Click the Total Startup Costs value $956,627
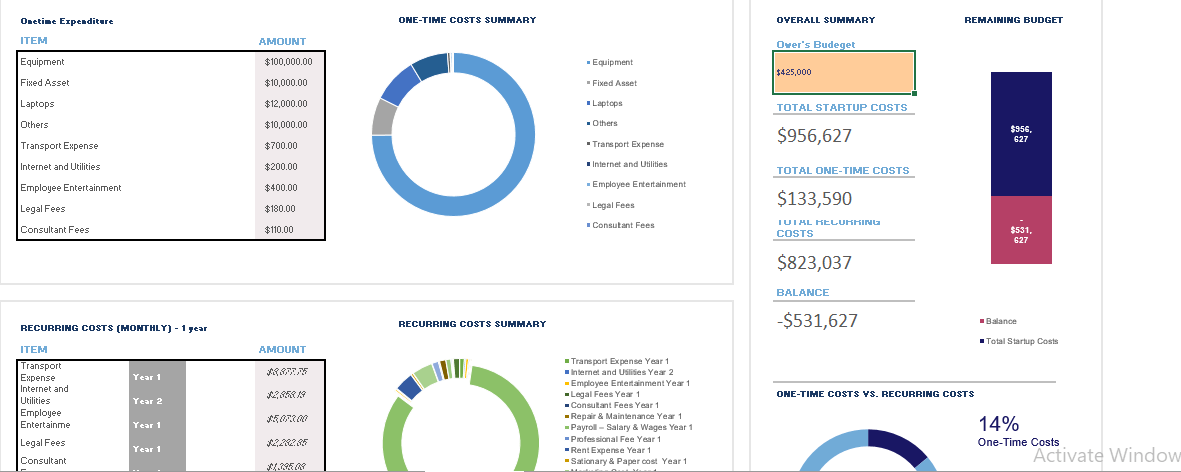The image size is (1181, 472). coord(814,136)
